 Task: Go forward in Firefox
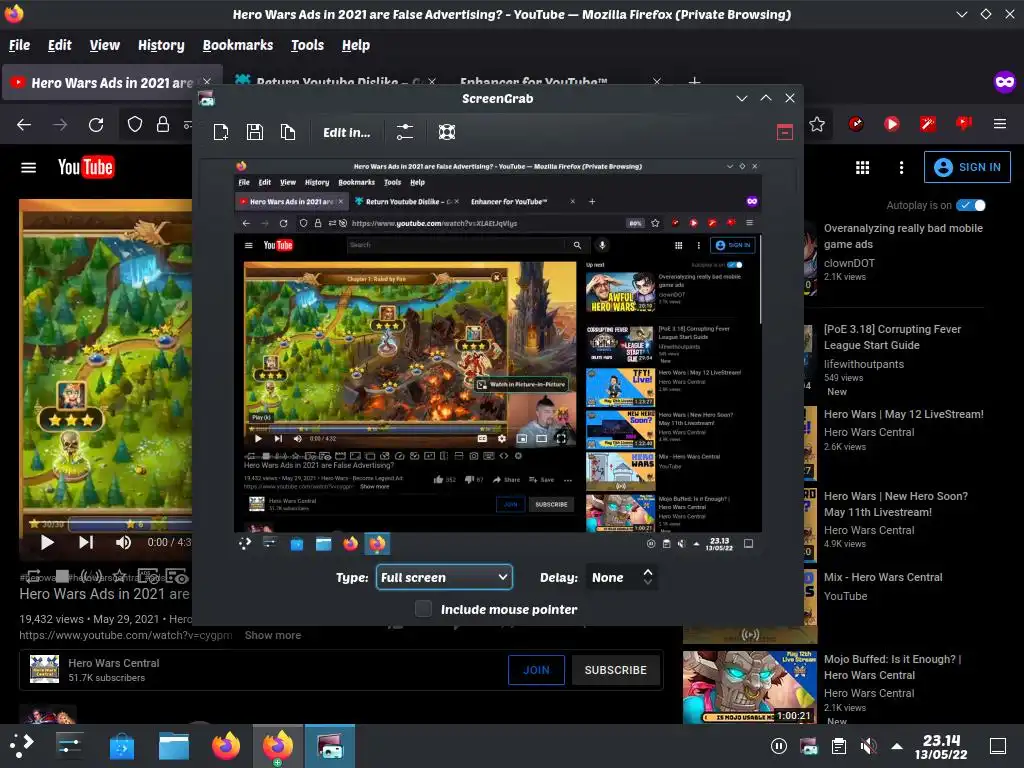[60, 124]
